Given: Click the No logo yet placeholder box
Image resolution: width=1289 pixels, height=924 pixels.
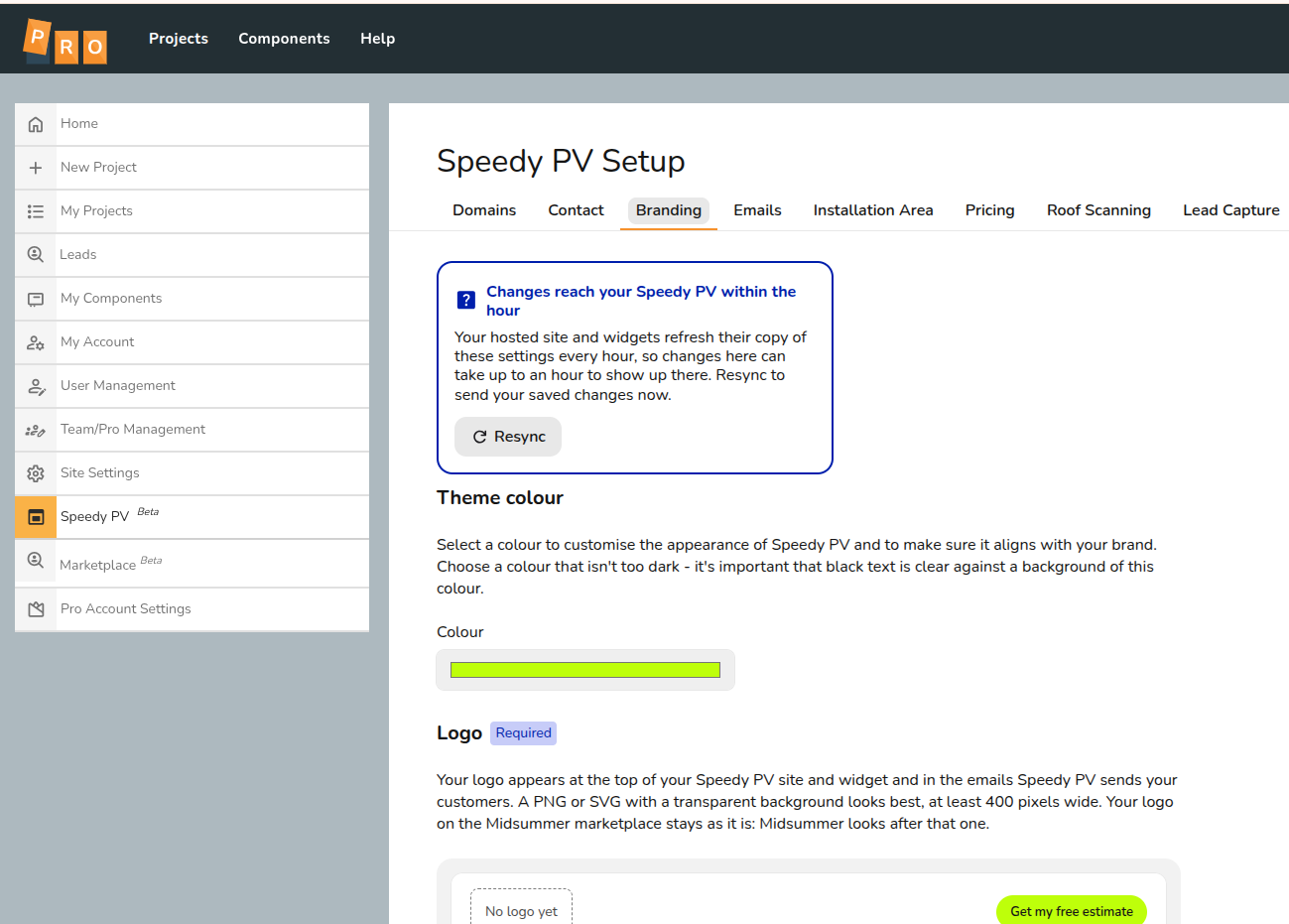Looking at the screenshot, I should point(521,907).
